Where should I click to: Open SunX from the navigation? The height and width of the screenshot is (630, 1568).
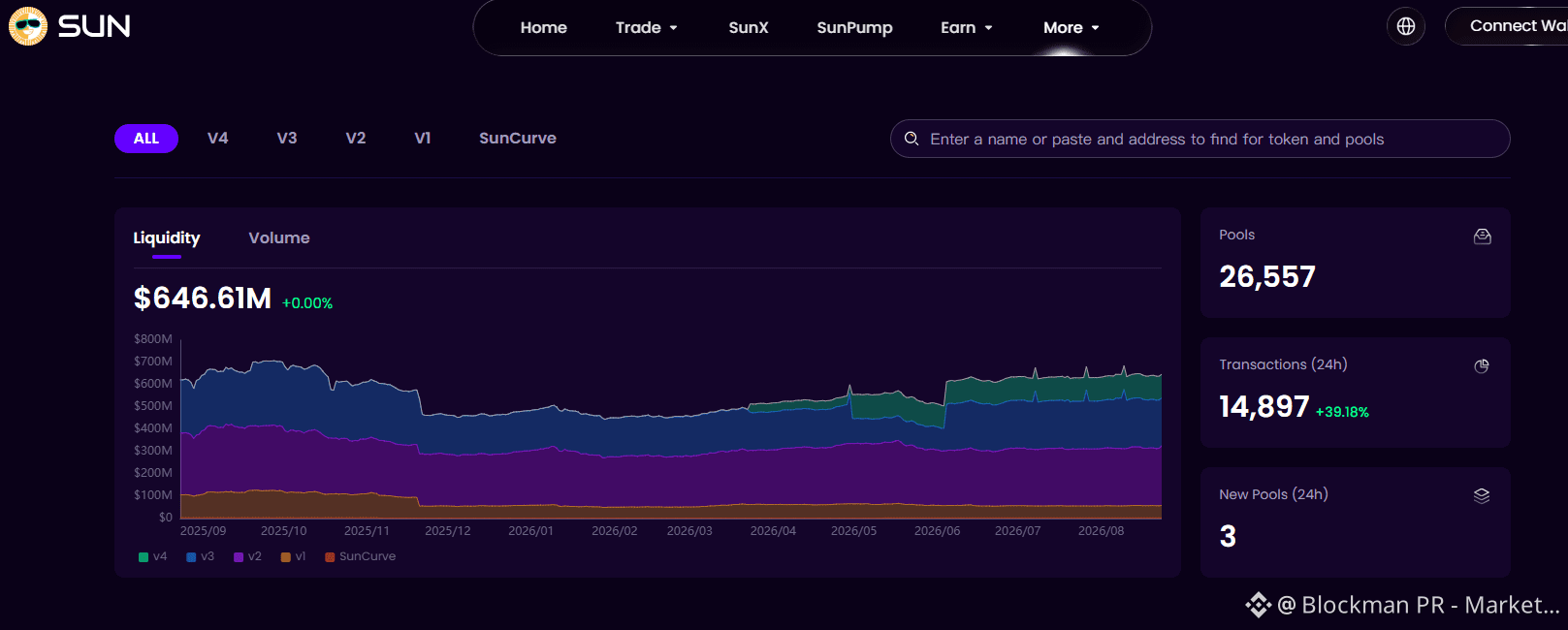point(749,27)
